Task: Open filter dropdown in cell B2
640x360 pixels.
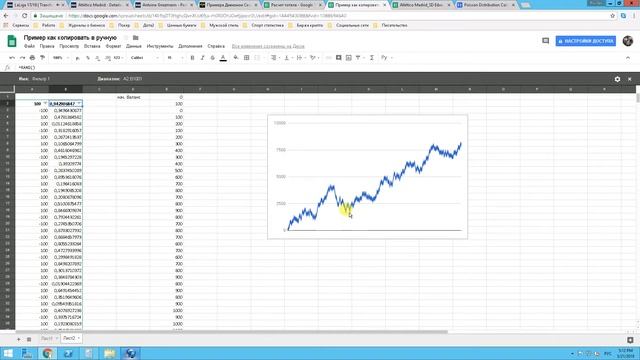Action: tap(79, 104)
